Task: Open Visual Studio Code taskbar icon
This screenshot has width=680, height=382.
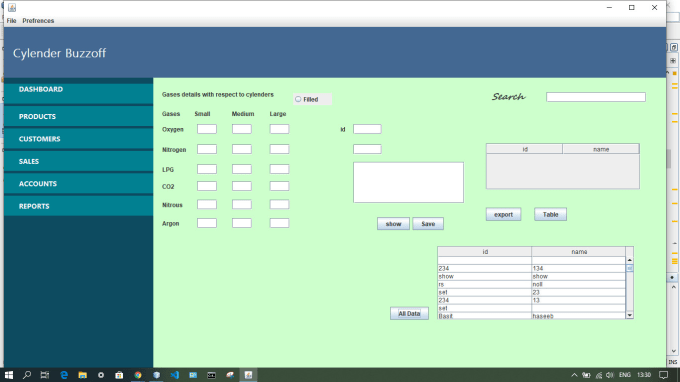Action: point(175,375)
